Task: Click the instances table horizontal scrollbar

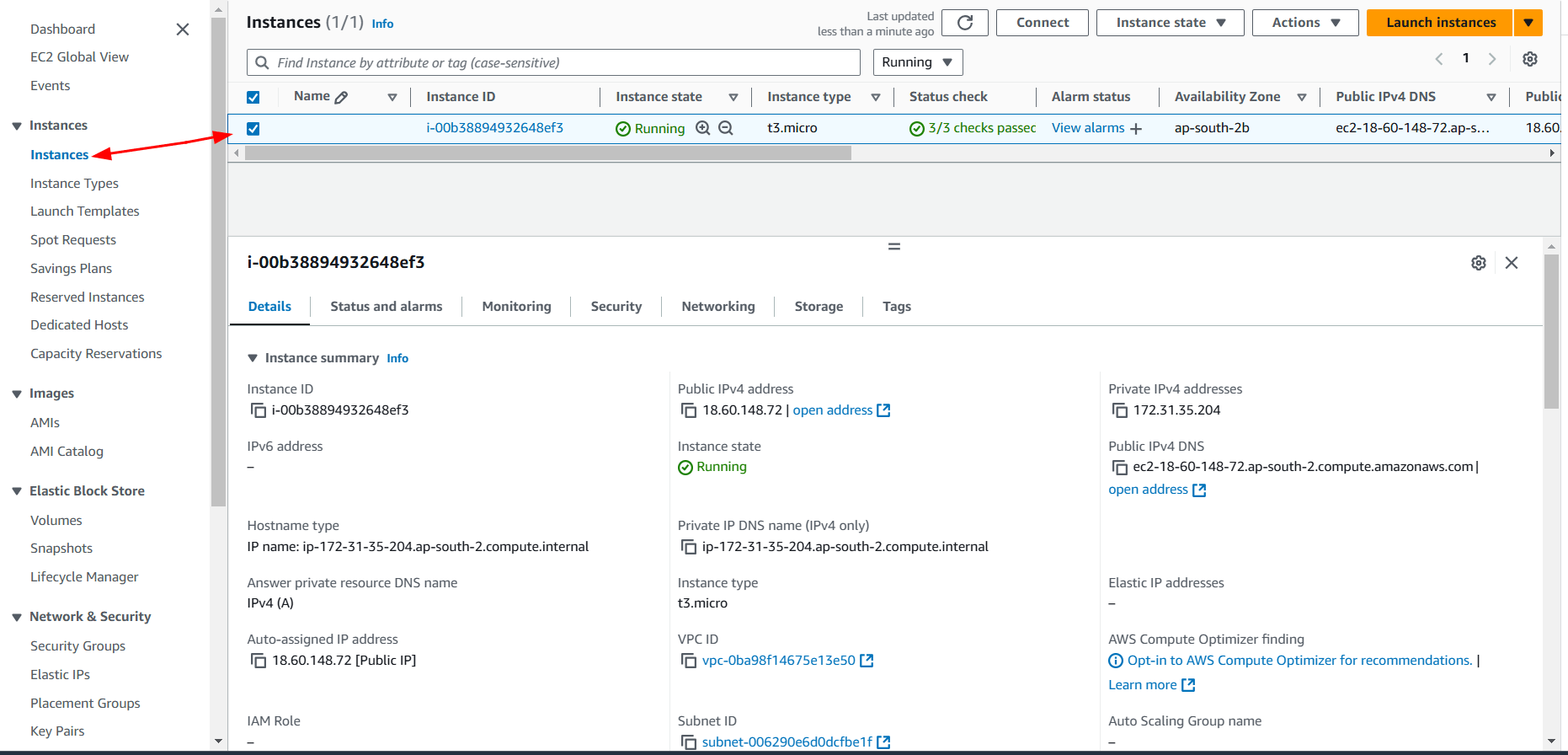Action: point(548,153)
